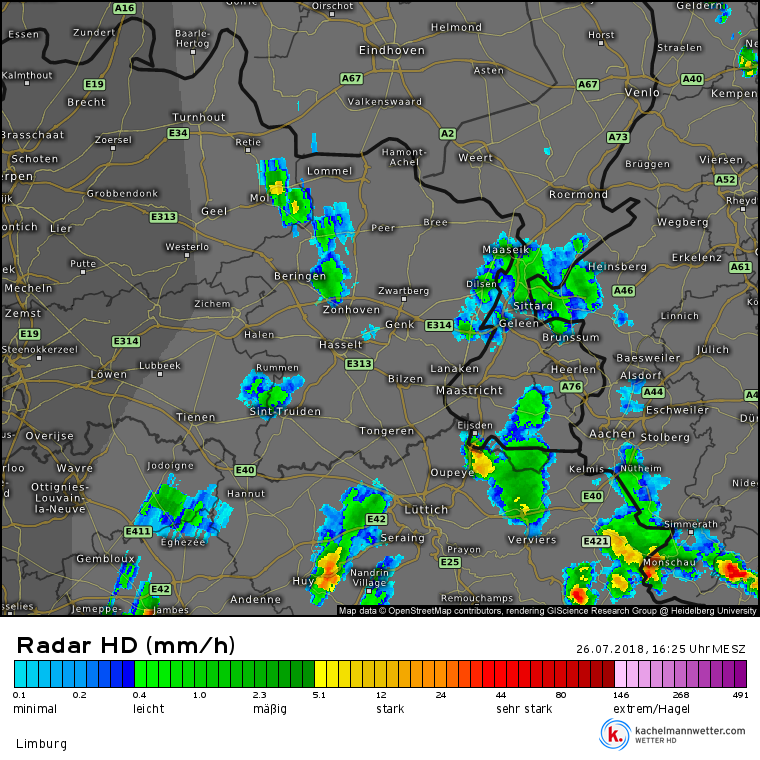Click the 'mäßig' legend label
The image size is (760, 760).
click(x=269, y=709)
